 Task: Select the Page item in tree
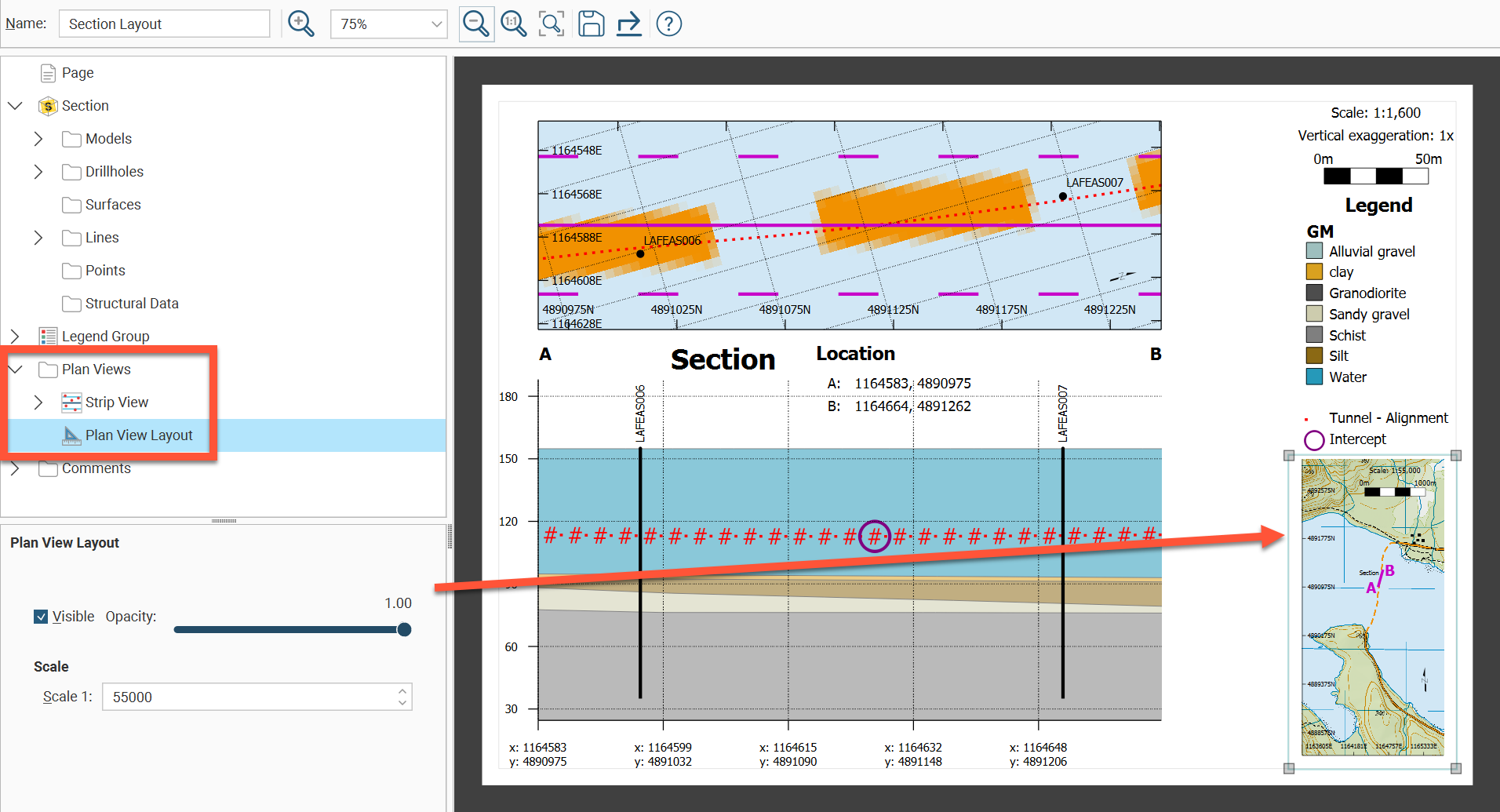tap(77, 73)
